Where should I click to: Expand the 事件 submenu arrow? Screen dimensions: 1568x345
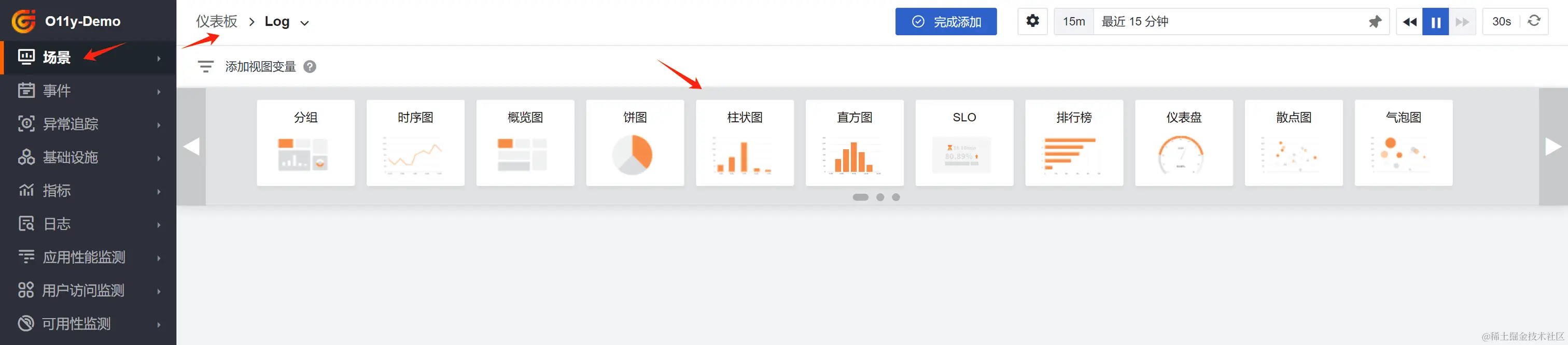pyautogui.click(x=159, y=92)
